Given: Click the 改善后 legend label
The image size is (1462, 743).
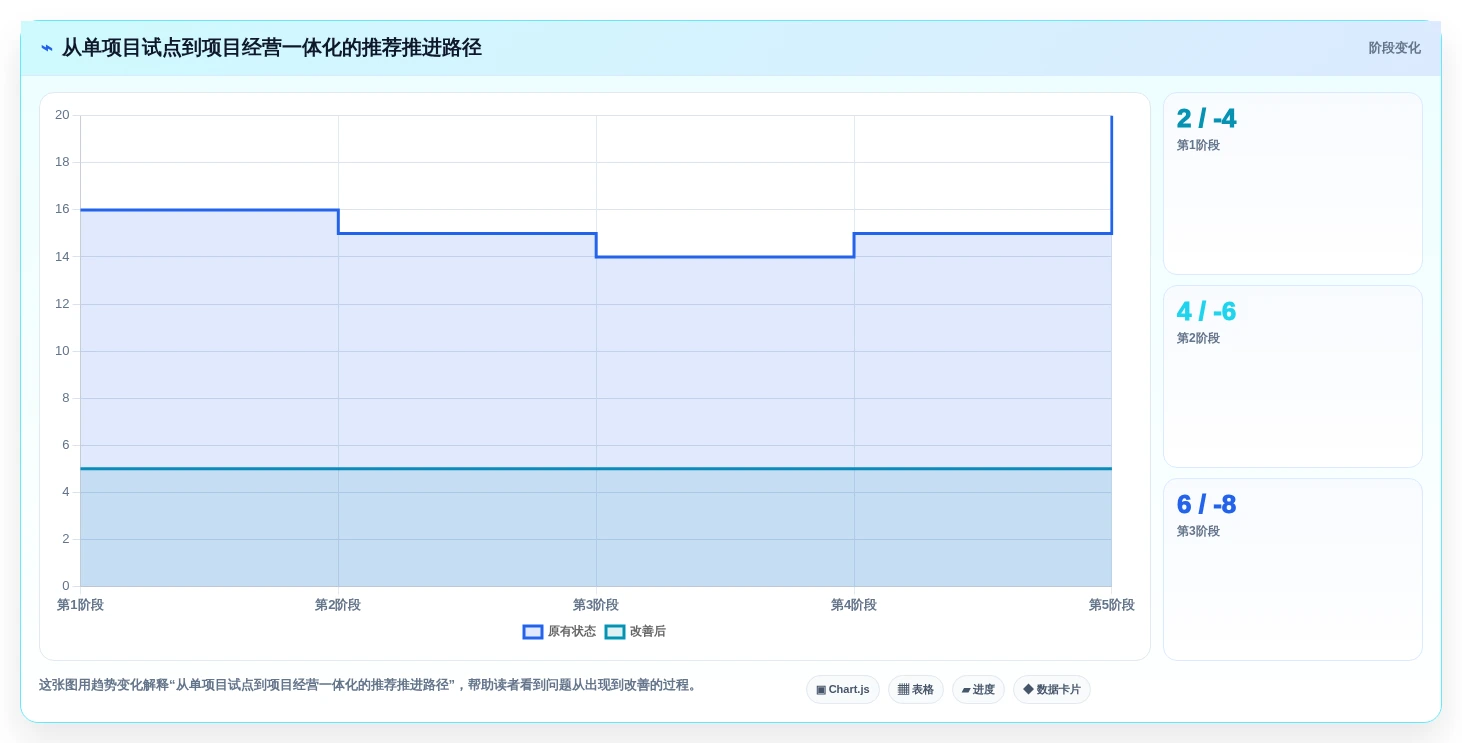Looking at the screenshot, I should [x=648, y=632].
